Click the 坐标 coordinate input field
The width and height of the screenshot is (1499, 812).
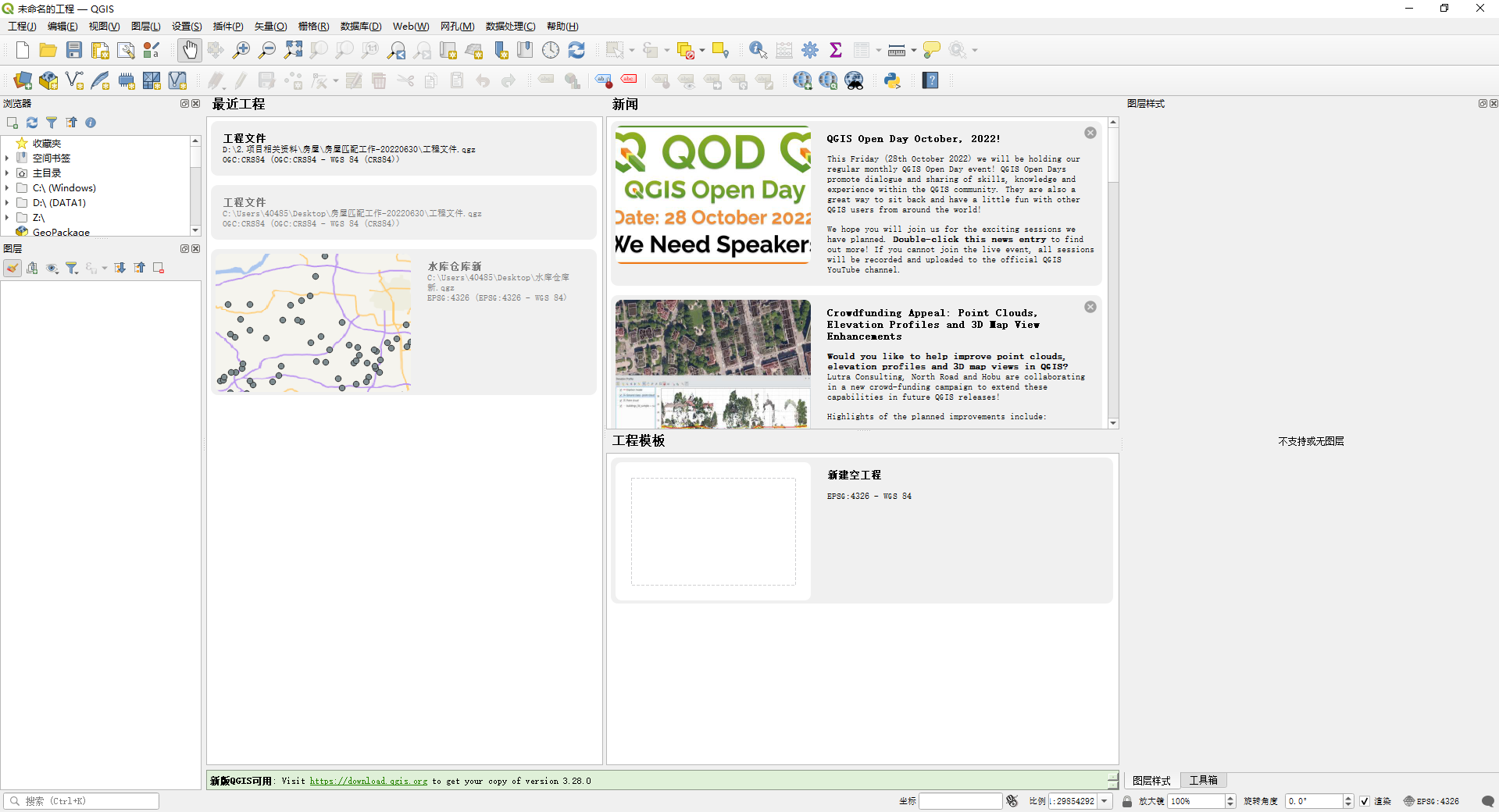[x=960, y=801]
